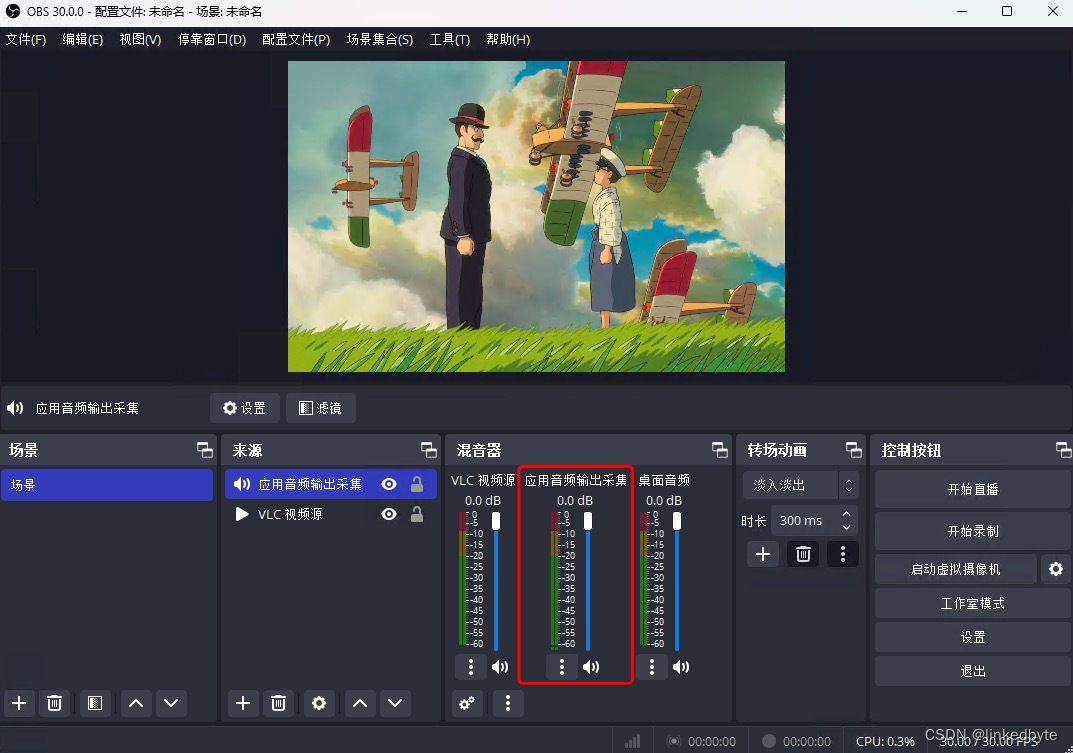Move source down in list
The width and height of the screenshot is (1073, 753).
[395, 703]
